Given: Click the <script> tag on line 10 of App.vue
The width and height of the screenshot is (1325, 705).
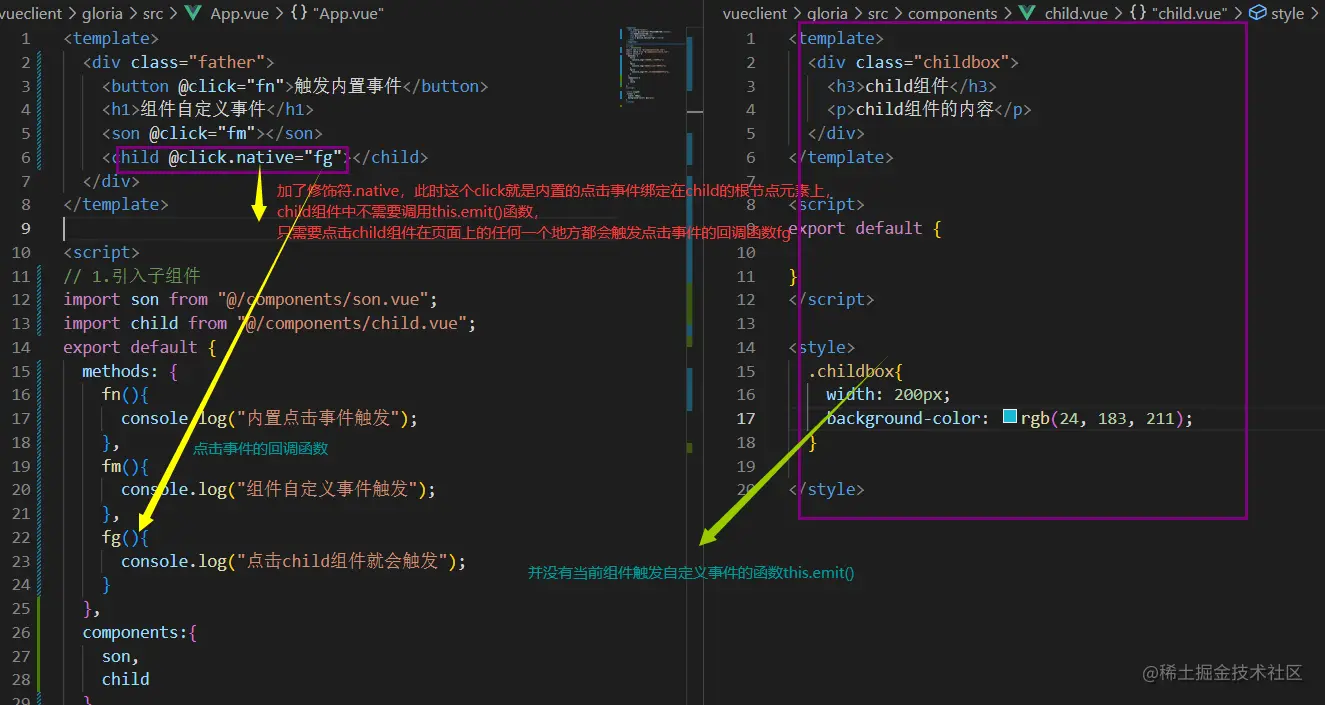Looking at the screenshot, I should [101, 252].
